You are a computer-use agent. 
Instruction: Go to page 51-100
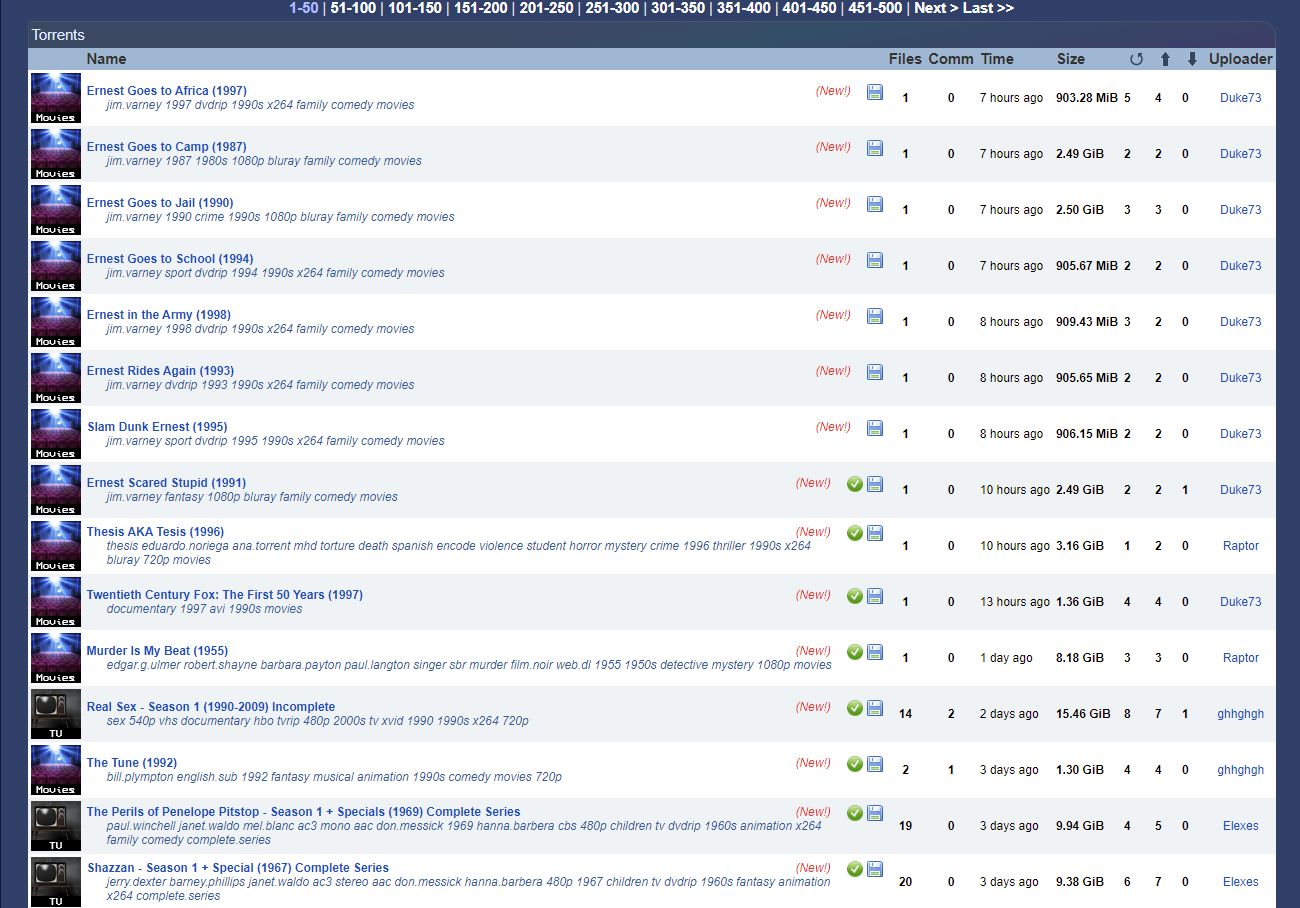coord(353,8)
